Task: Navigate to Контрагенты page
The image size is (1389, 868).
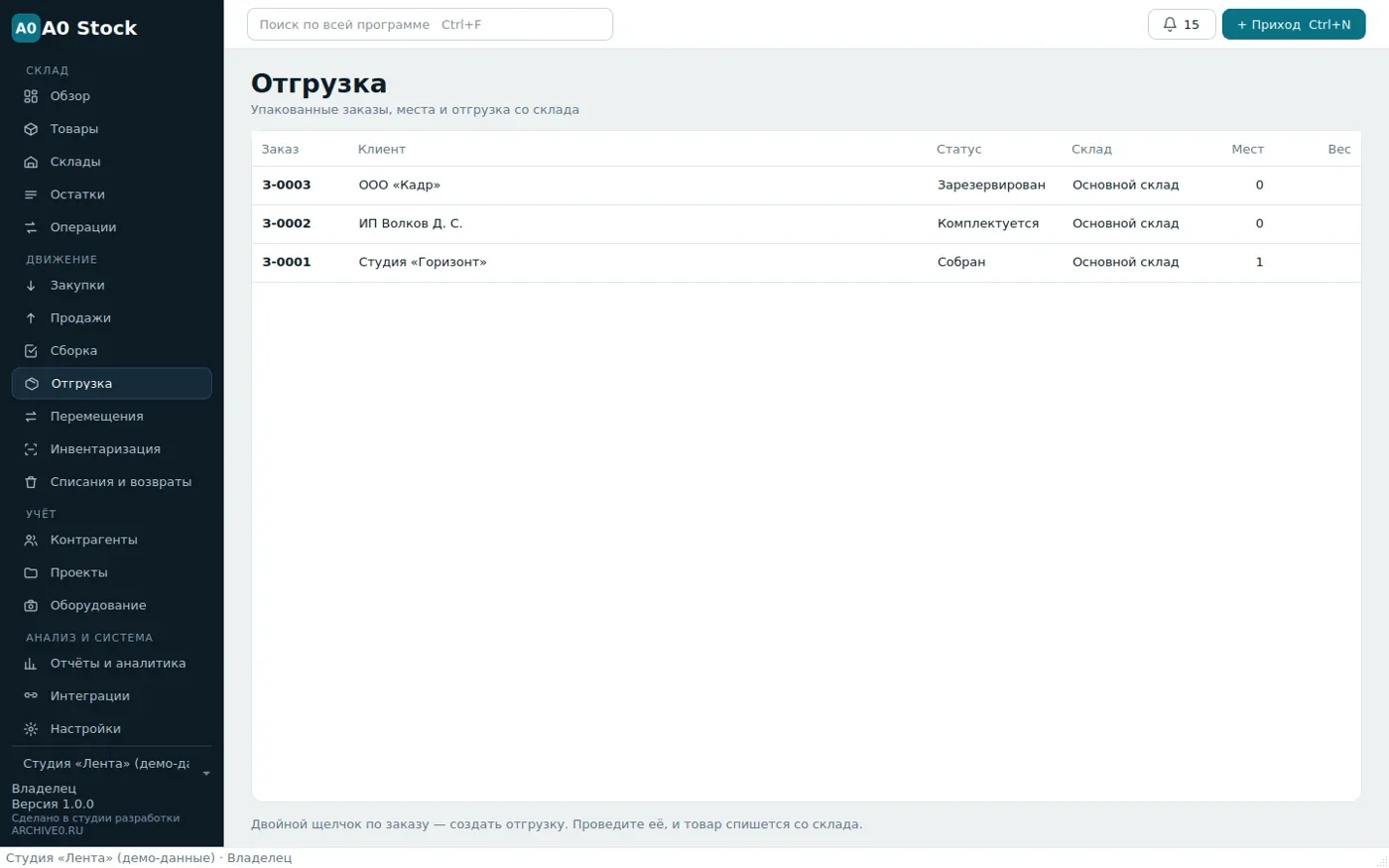Action: point(111,541)
